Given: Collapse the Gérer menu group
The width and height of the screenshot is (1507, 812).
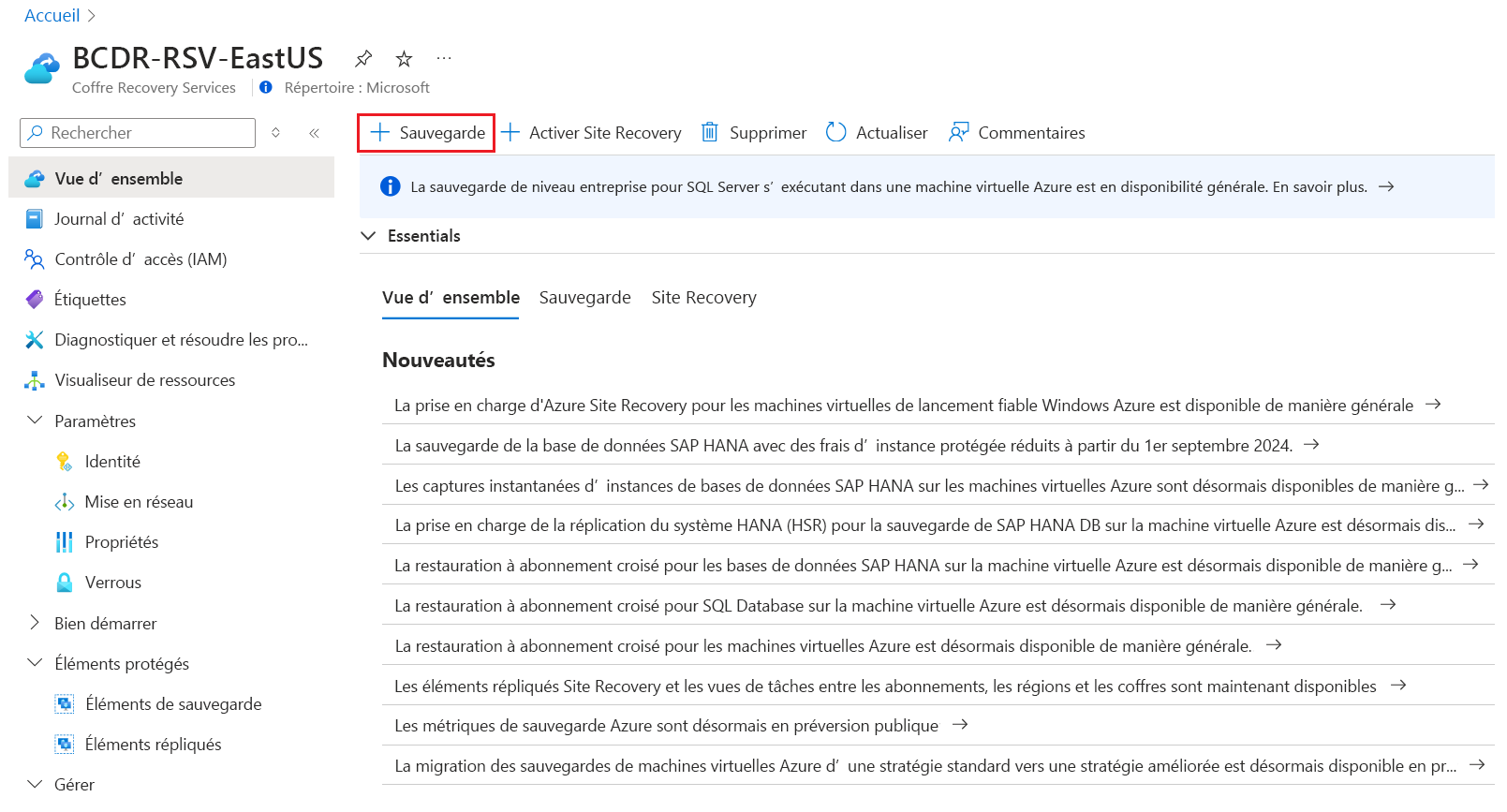Looking at the screenshot, I should (35, 784).
